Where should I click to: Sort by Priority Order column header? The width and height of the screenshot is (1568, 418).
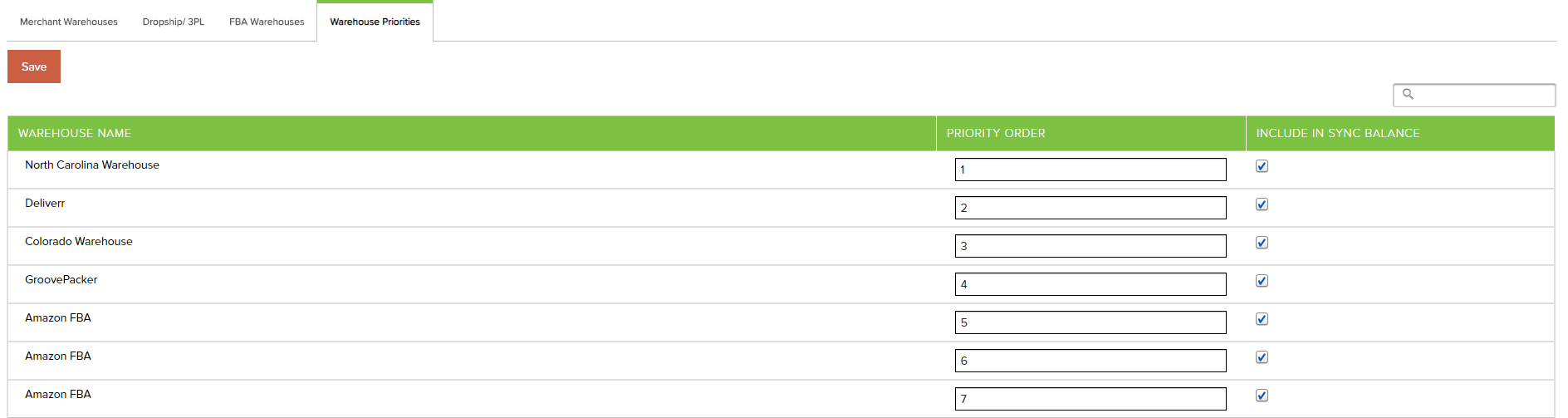coord(996,133)
